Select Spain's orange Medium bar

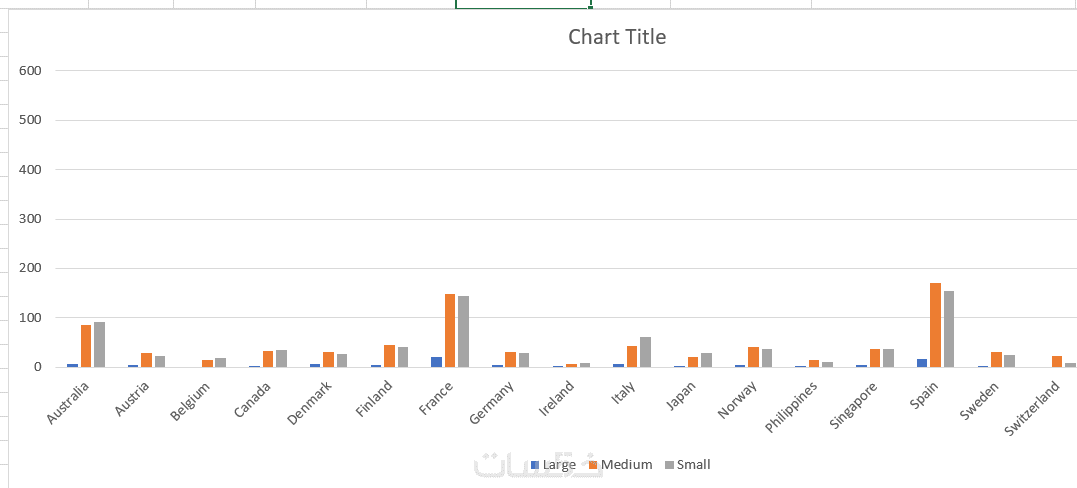tap(935, 325)
